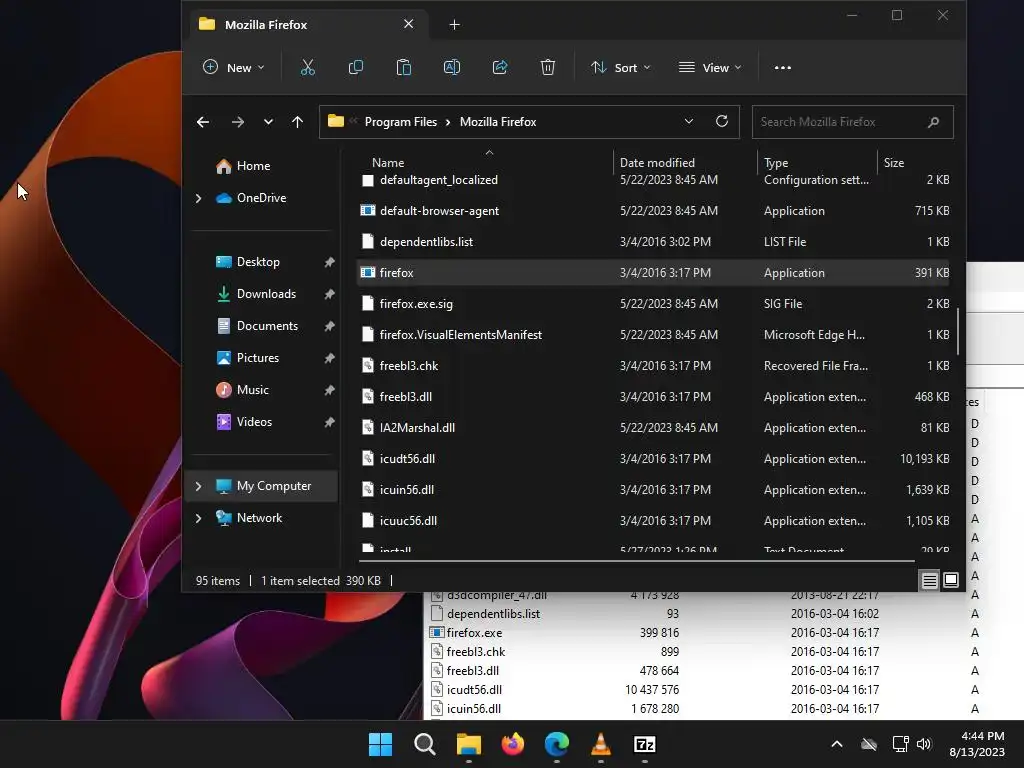Image resolution: width=1024 pixels, height=768 pixels.
Task: Open File Explorer from taskbar
Action: [x=468, y=744]
